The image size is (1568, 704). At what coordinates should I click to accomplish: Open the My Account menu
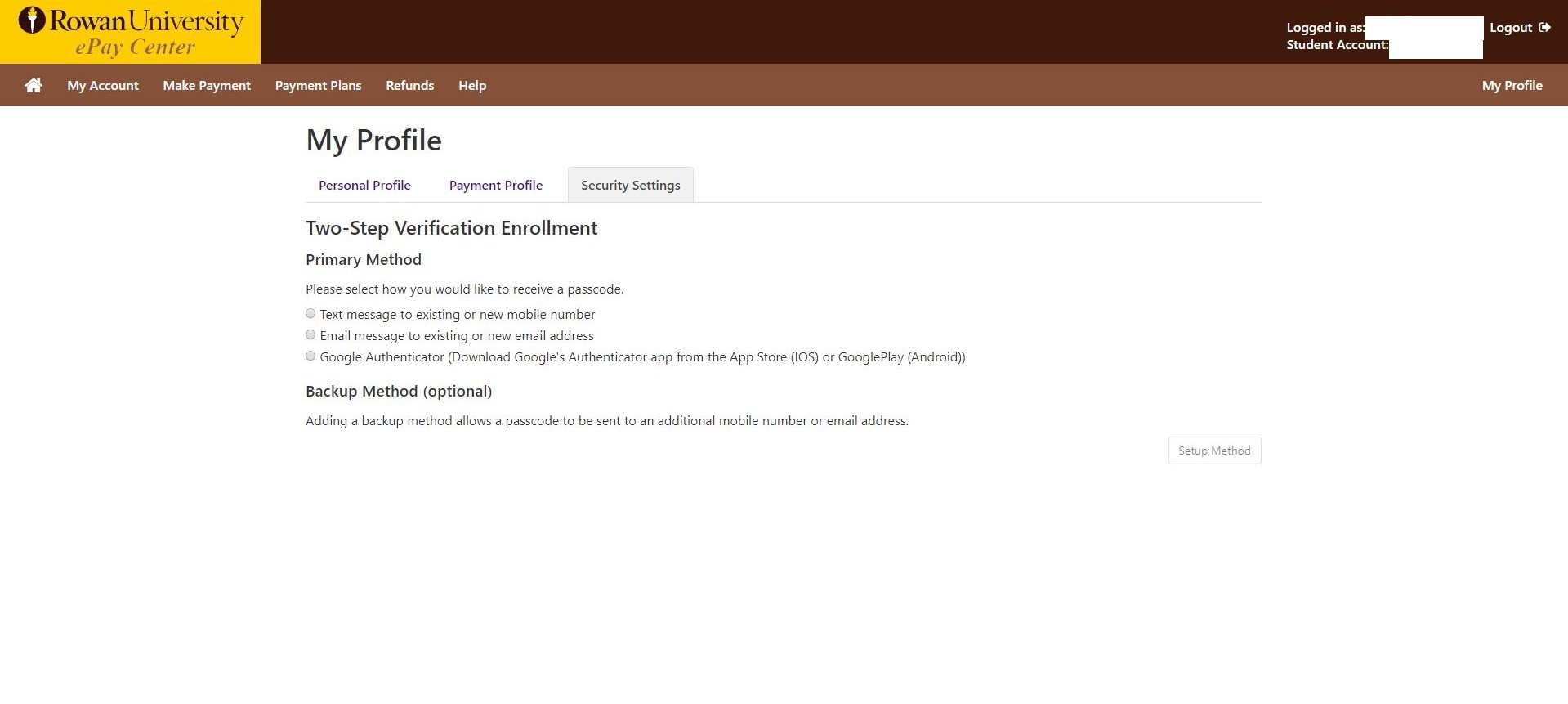pos(103,85)
